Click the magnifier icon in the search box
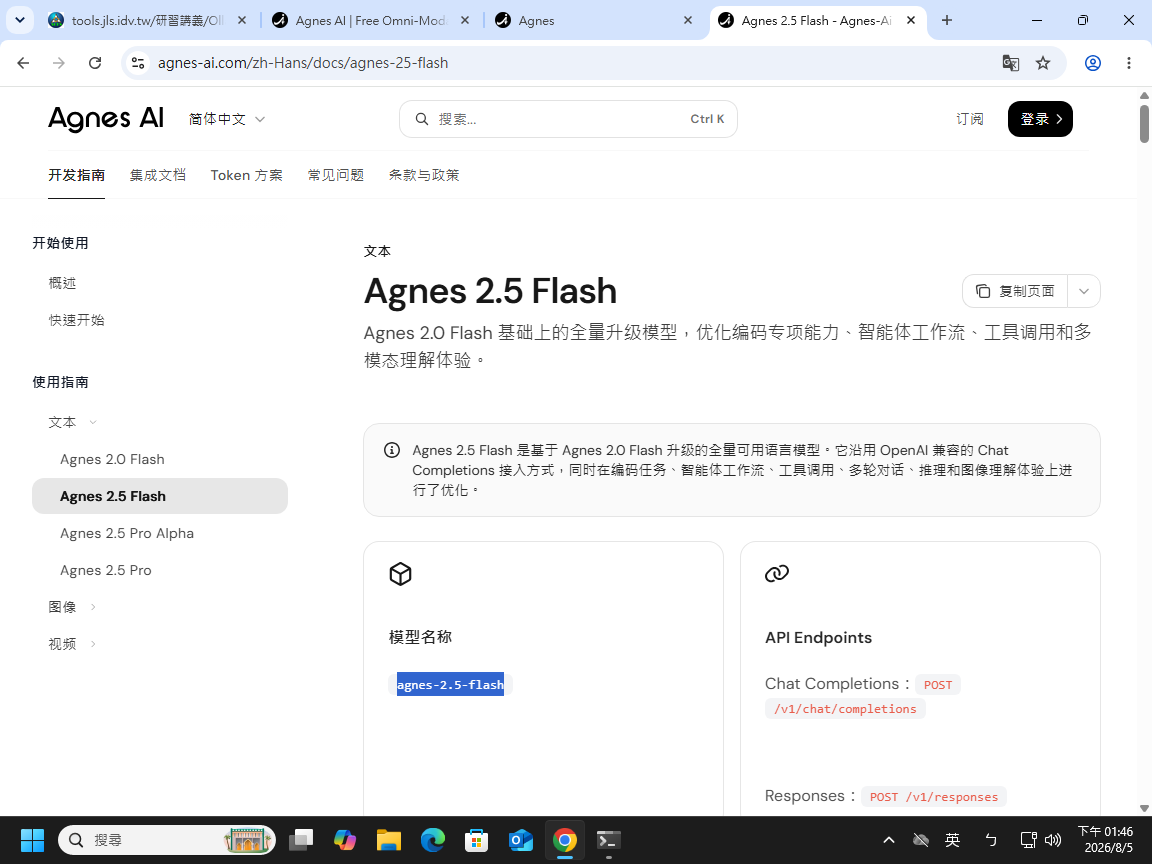Viewport: 1152px width, 864px height. [x=422, y=119]
